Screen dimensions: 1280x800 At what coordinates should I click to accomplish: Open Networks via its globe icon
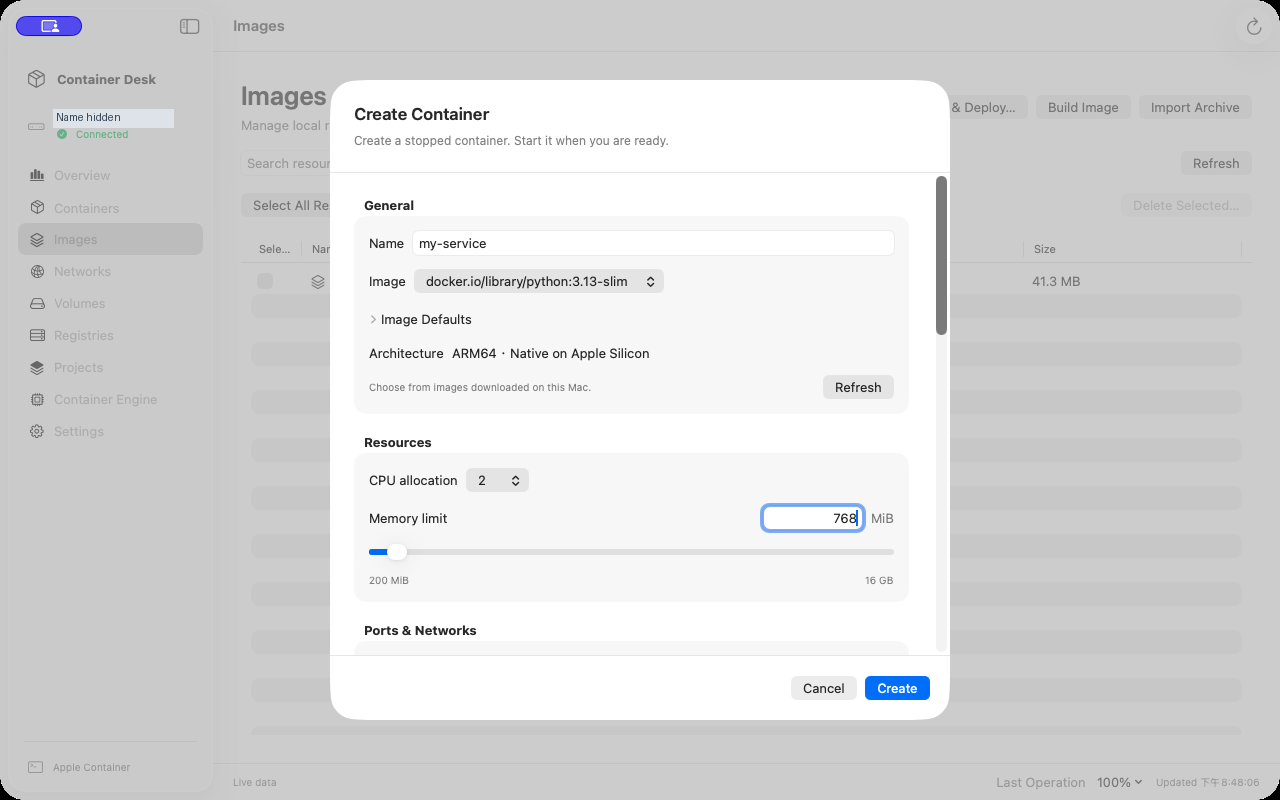37,272
